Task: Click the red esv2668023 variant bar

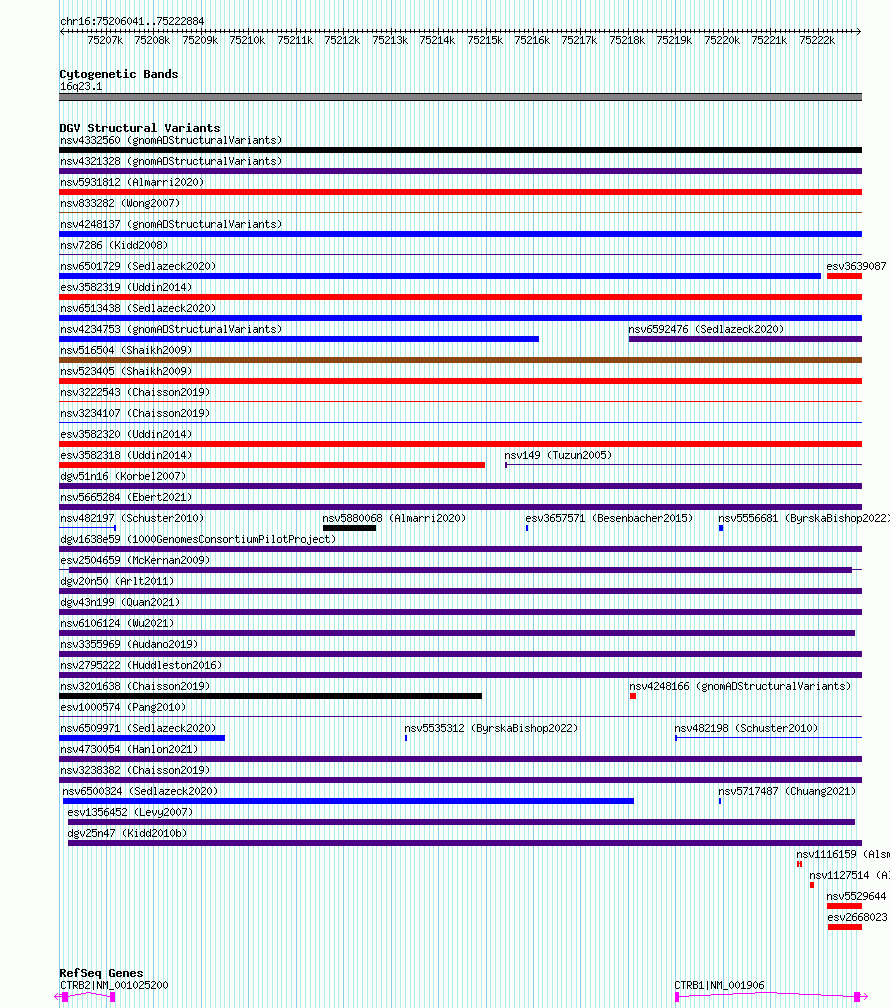Action: click(844, 927)
